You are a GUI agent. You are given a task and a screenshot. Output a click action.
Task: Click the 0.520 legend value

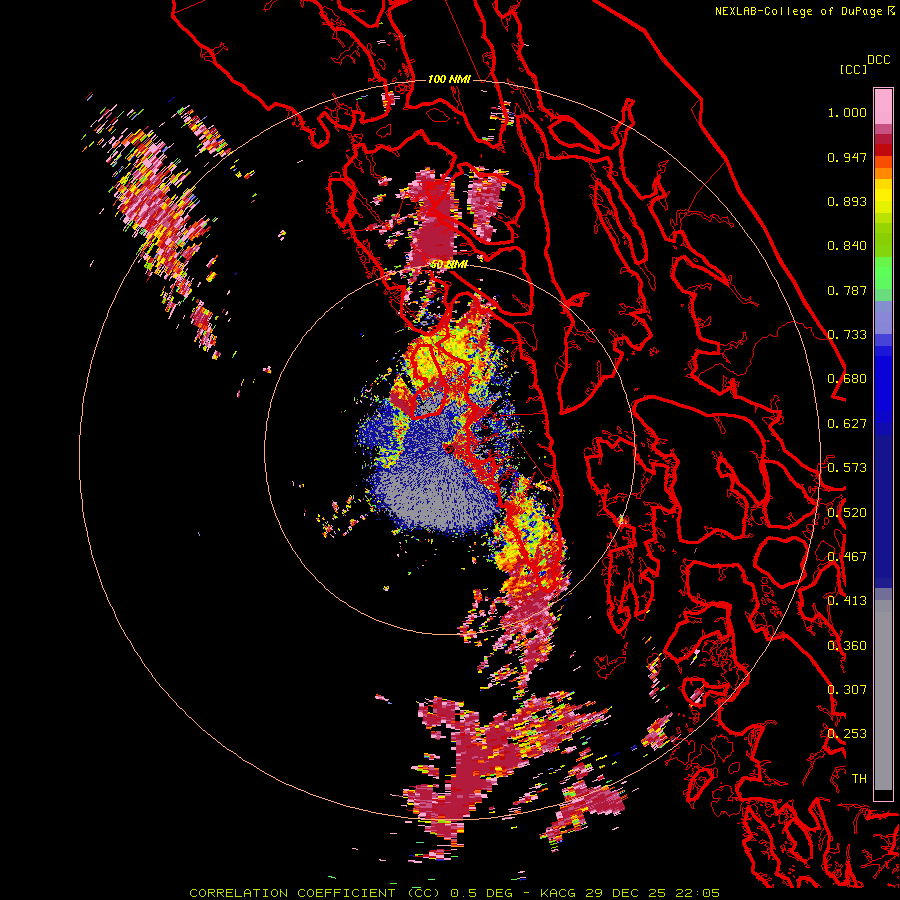tap(847, 513)
